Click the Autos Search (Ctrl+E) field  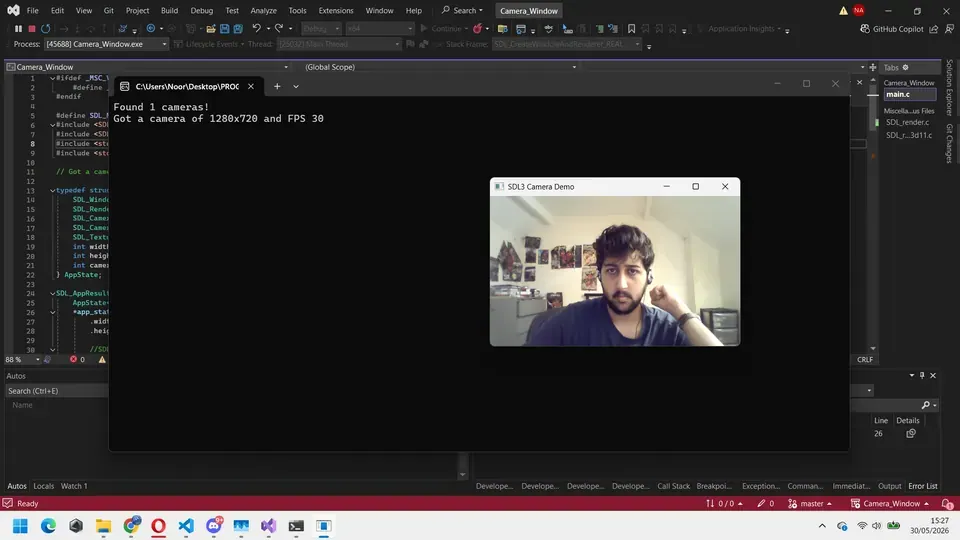56,391
